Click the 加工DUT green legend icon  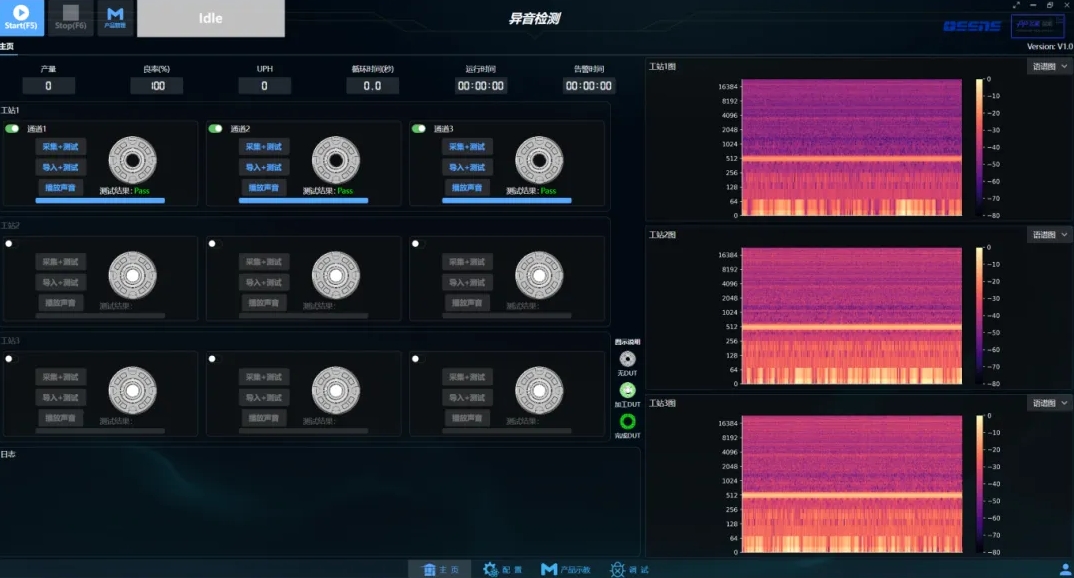coord(627,390)
